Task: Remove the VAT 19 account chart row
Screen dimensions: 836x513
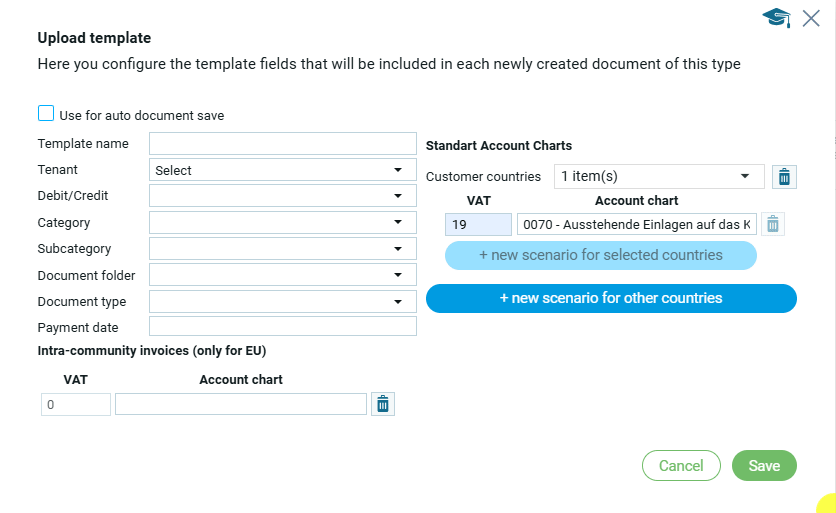Action: 773,224
